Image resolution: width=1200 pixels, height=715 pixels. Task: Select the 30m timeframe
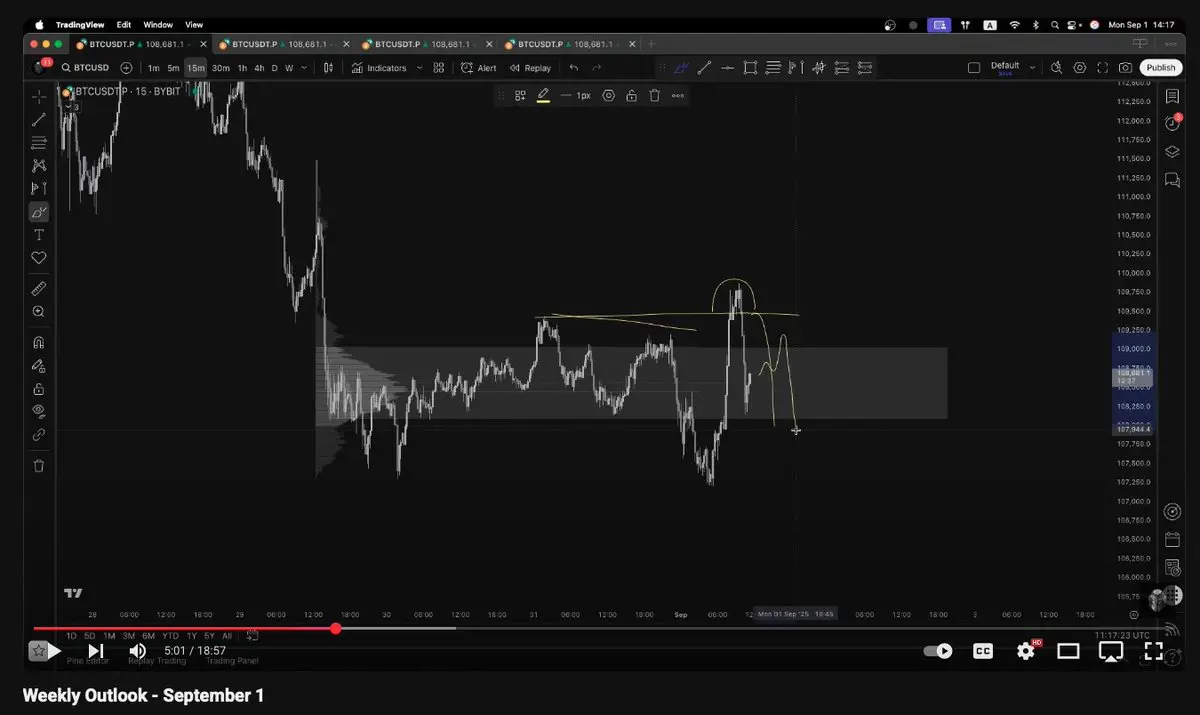click(220, 68)
